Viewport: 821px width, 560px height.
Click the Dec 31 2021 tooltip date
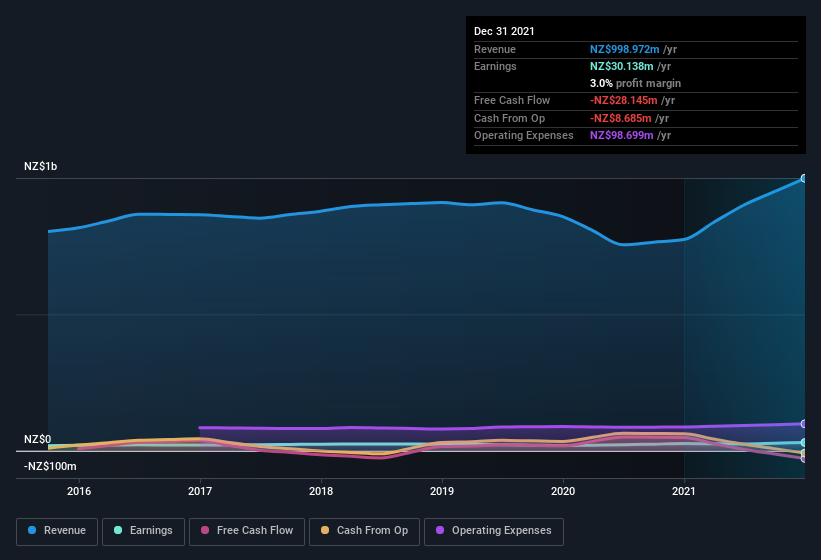tap(504, 31)
